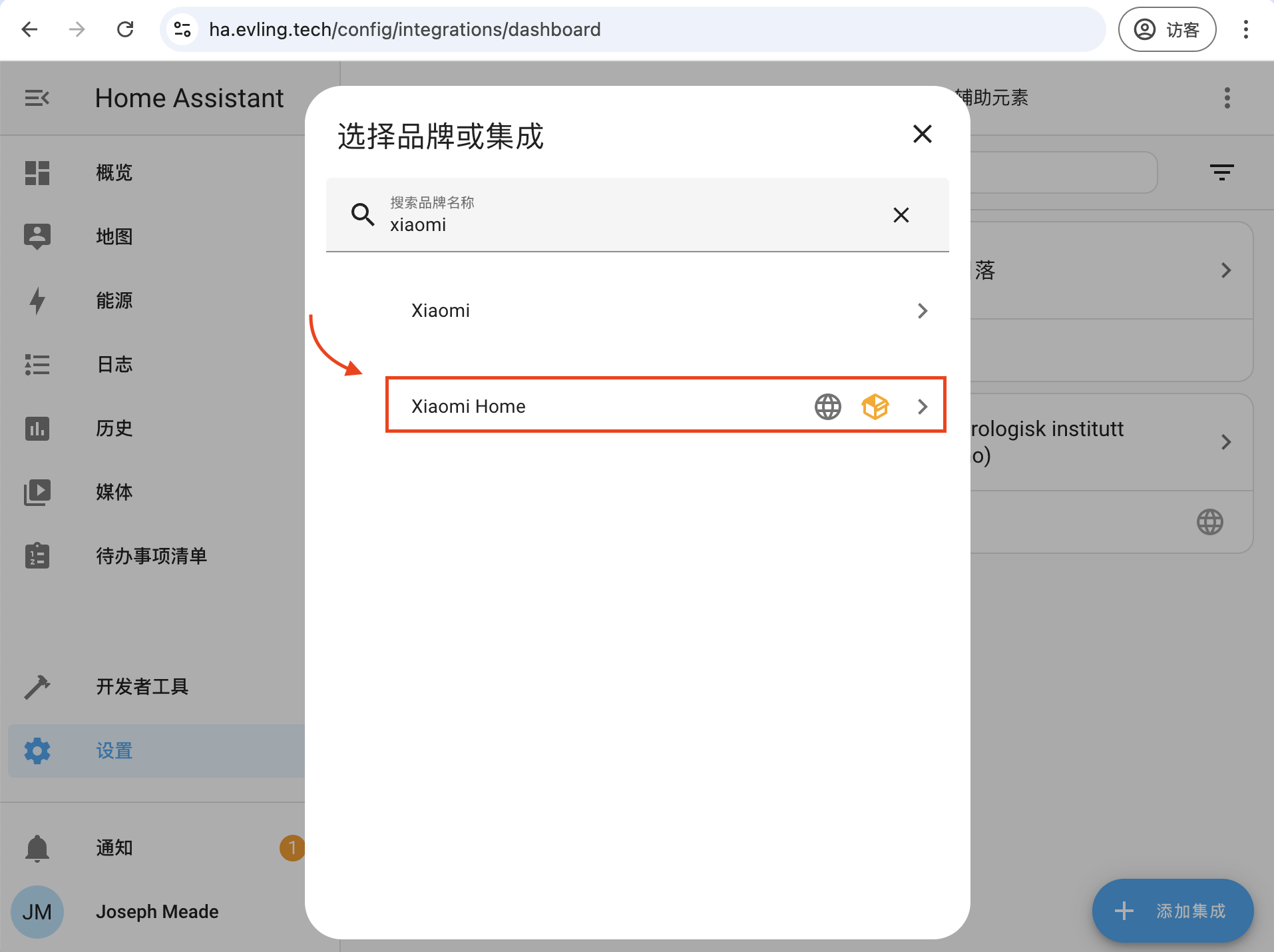Viewport: 1274px width, 952px height.
Task: Open 历史 history in sidebar
Action: (x=156, y=428)
